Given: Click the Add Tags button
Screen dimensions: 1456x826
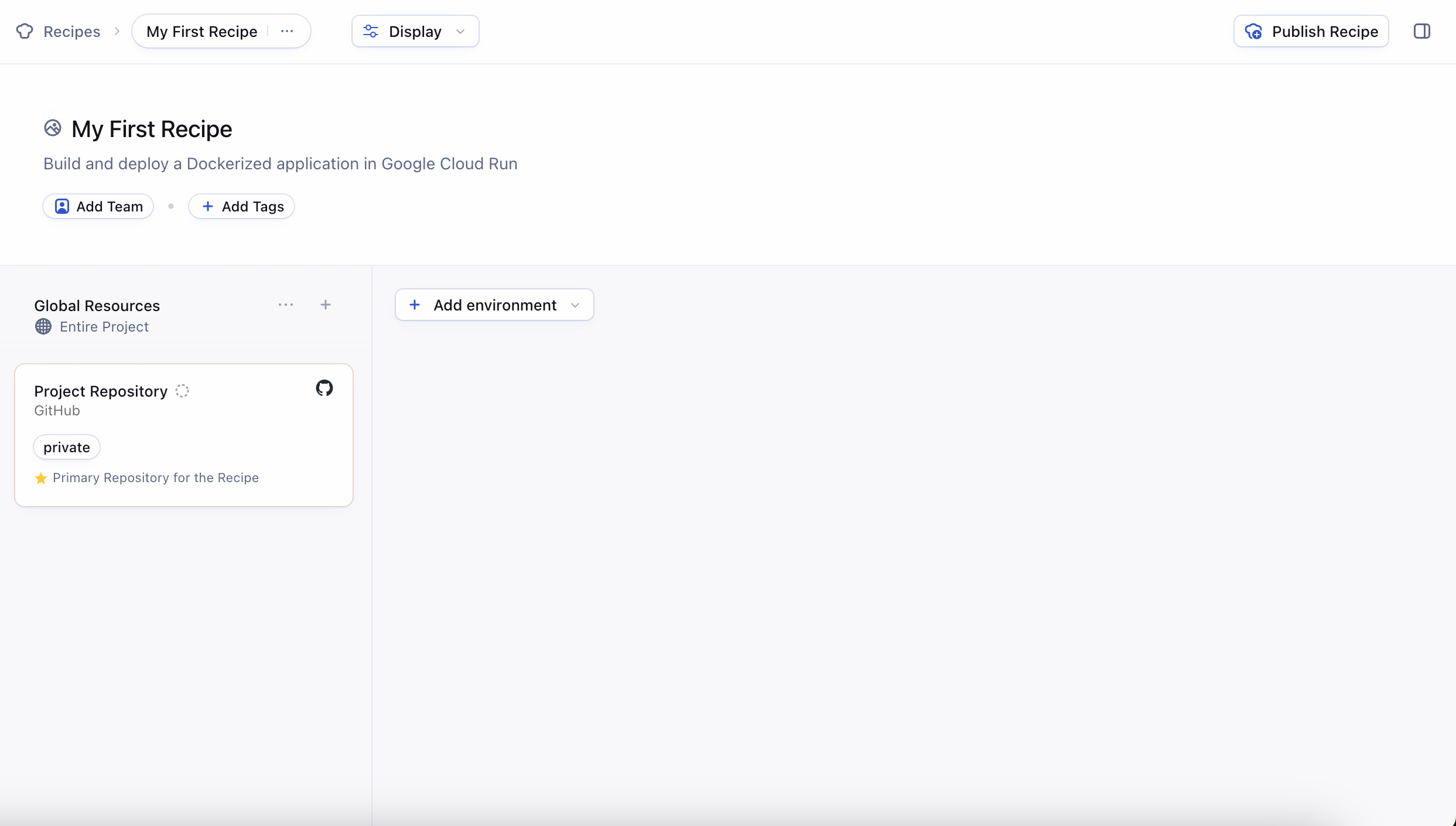Looking at the screenshot, I should (x=243, y=206).
